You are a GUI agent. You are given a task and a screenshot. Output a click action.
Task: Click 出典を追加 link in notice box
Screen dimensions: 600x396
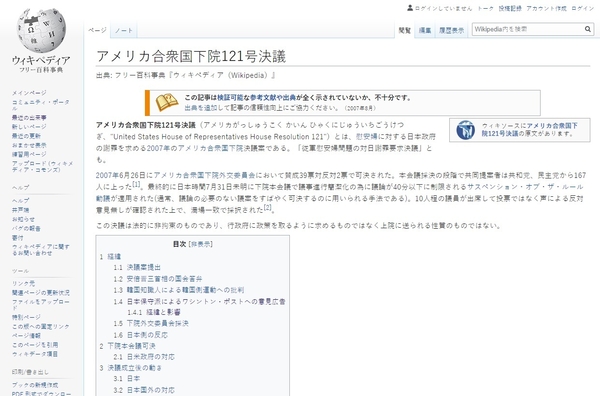[201, 108]
